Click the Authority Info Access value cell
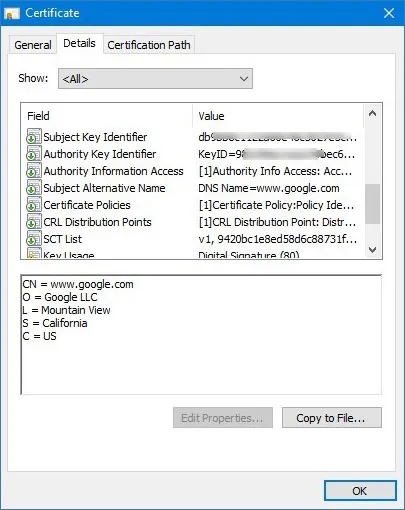The image size is (405, 510). (275, 171)
